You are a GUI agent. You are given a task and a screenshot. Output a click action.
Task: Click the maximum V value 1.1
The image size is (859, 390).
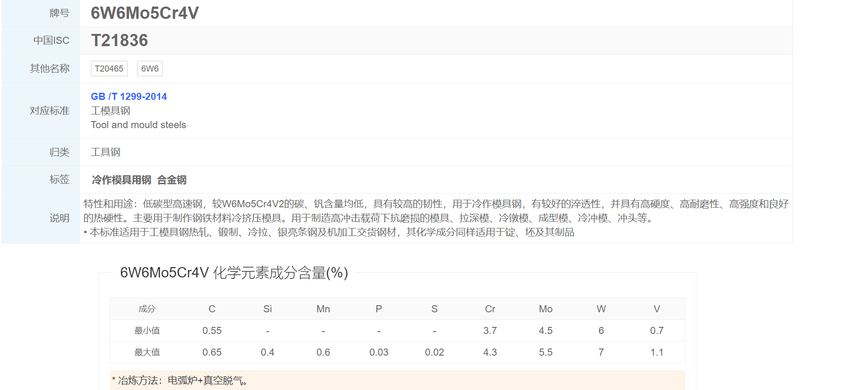(657, 352)
